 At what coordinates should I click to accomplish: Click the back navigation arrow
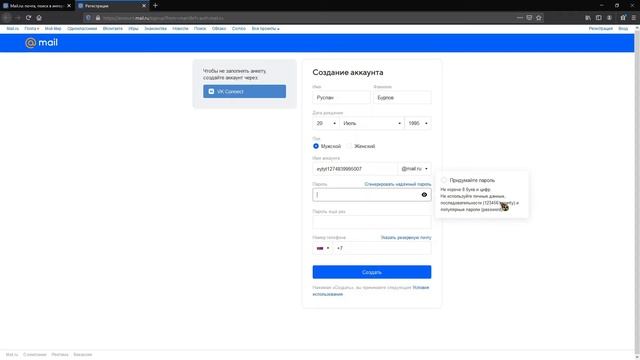(7, 18)
